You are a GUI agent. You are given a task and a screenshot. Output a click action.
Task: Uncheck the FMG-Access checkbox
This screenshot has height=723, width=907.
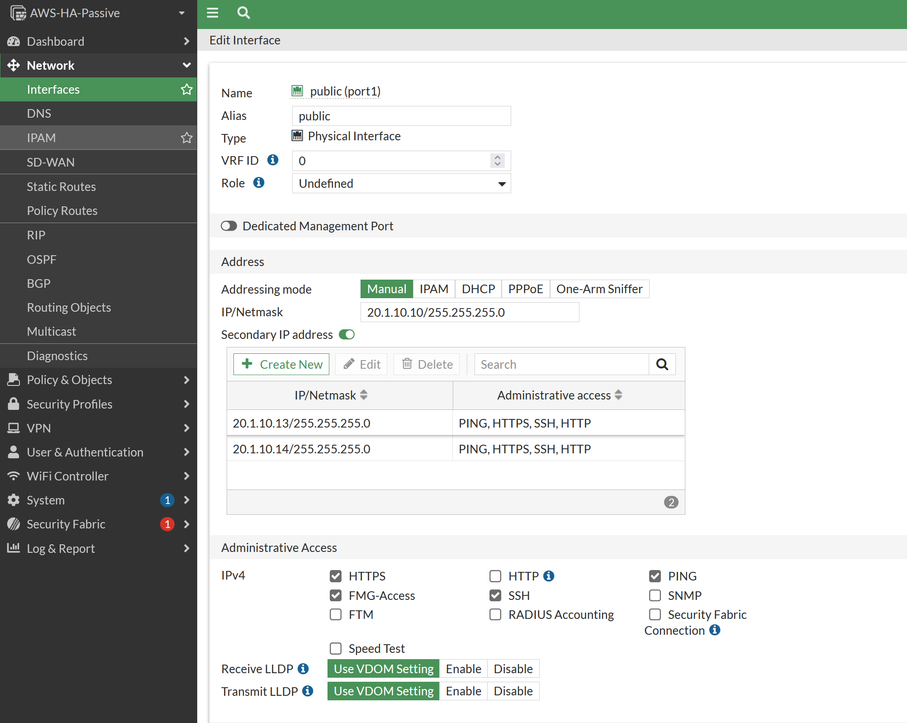click(336, 595)
